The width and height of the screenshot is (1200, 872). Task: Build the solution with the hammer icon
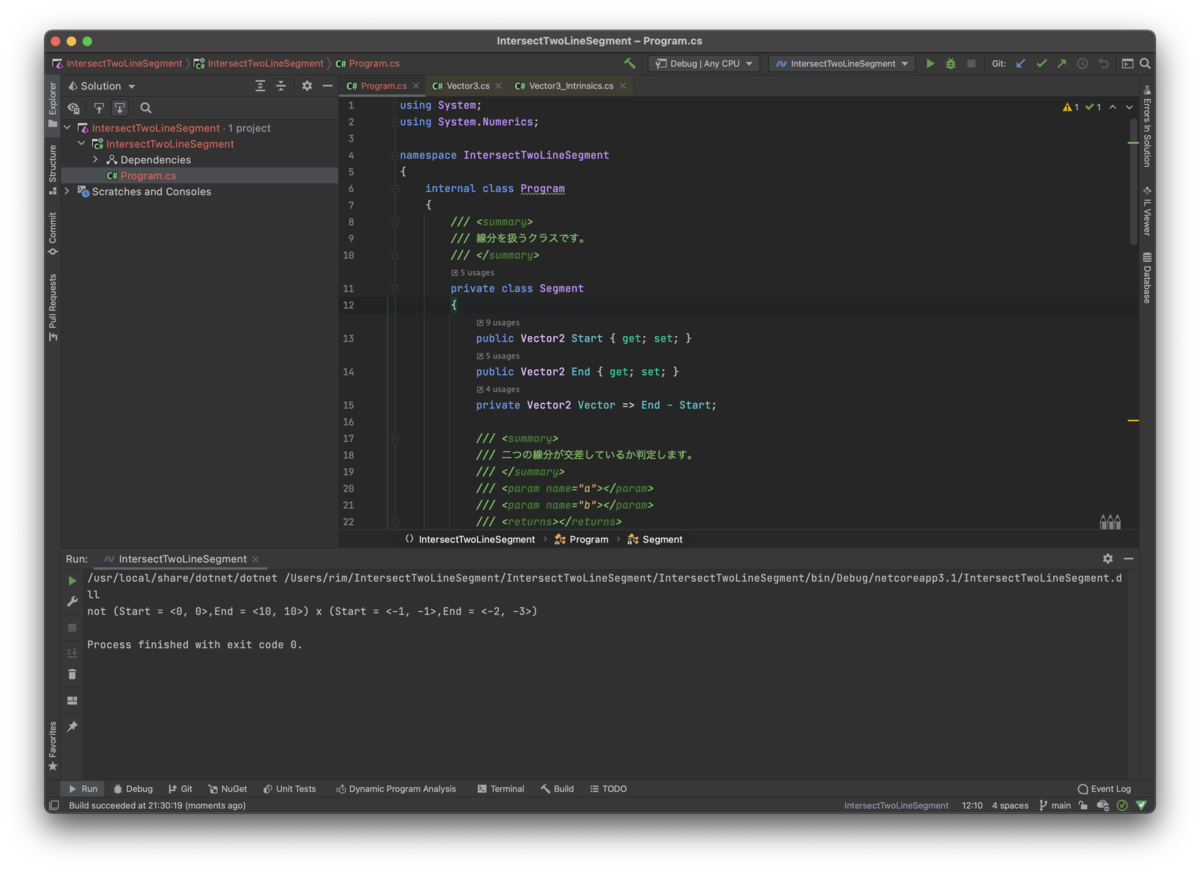coord(629,63)
